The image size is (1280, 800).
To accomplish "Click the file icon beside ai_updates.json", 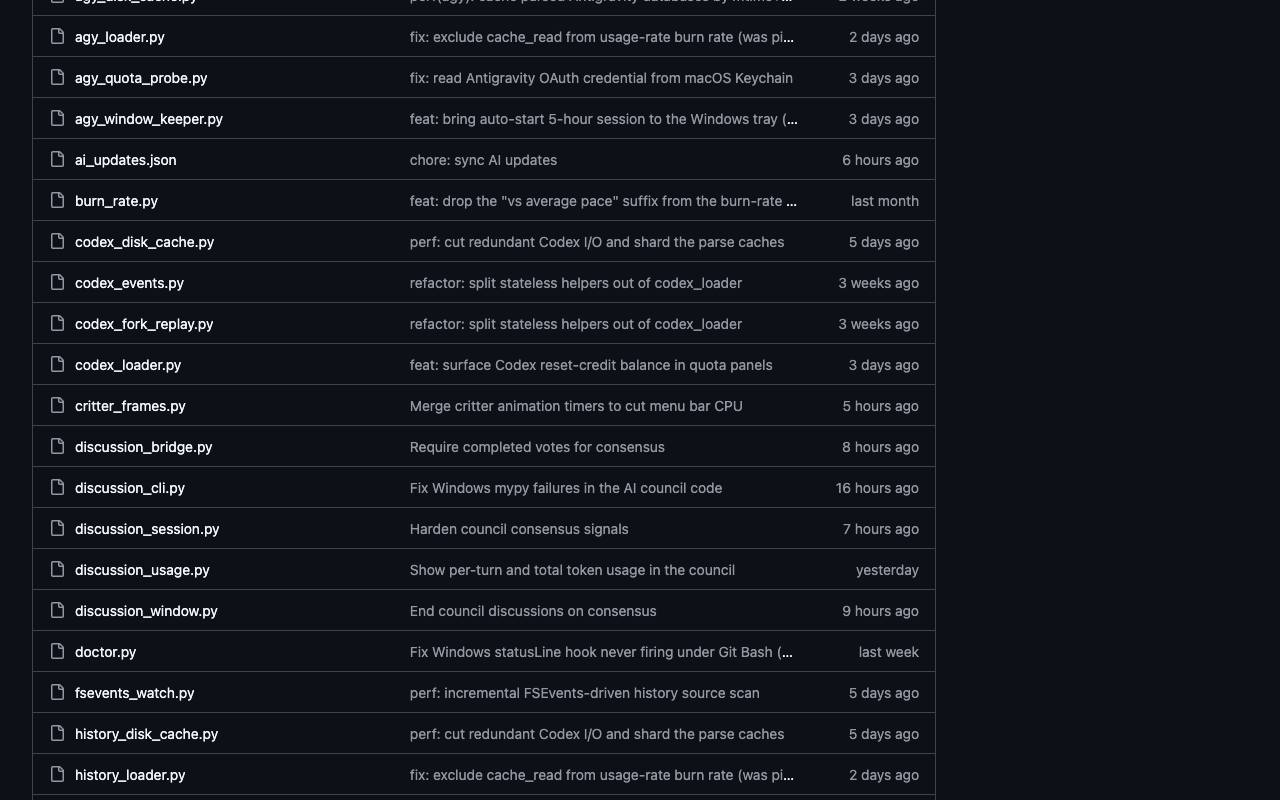I will click(58, 160).
